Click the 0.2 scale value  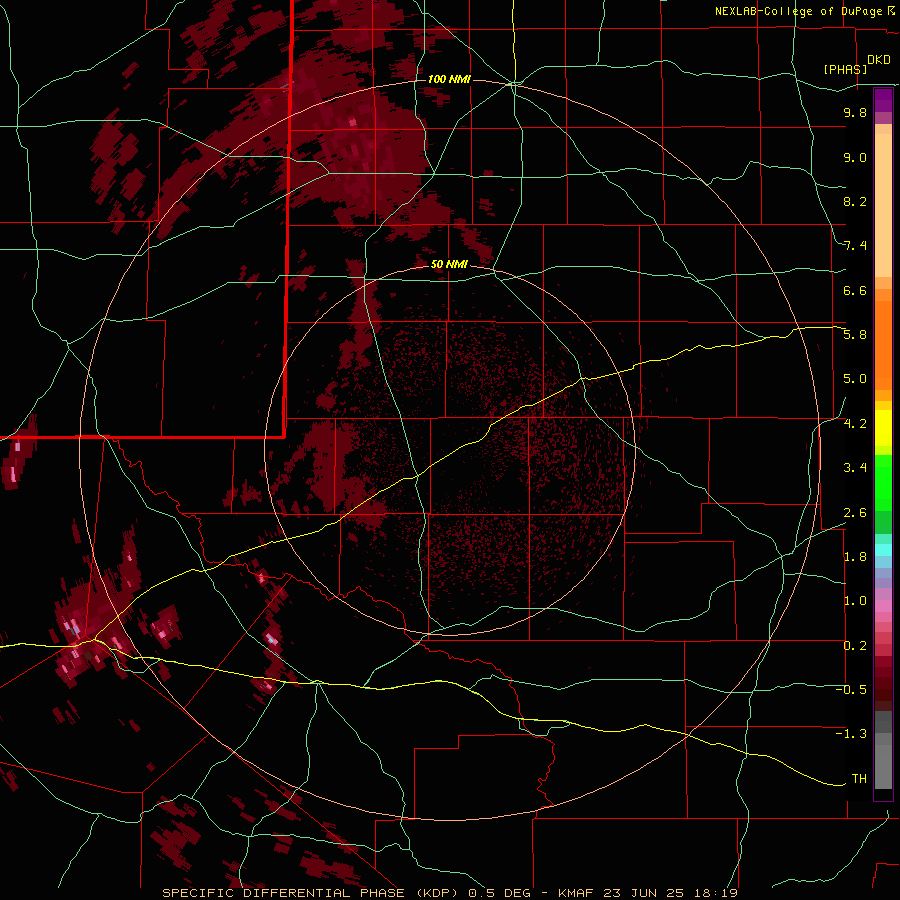coord(855,646)
